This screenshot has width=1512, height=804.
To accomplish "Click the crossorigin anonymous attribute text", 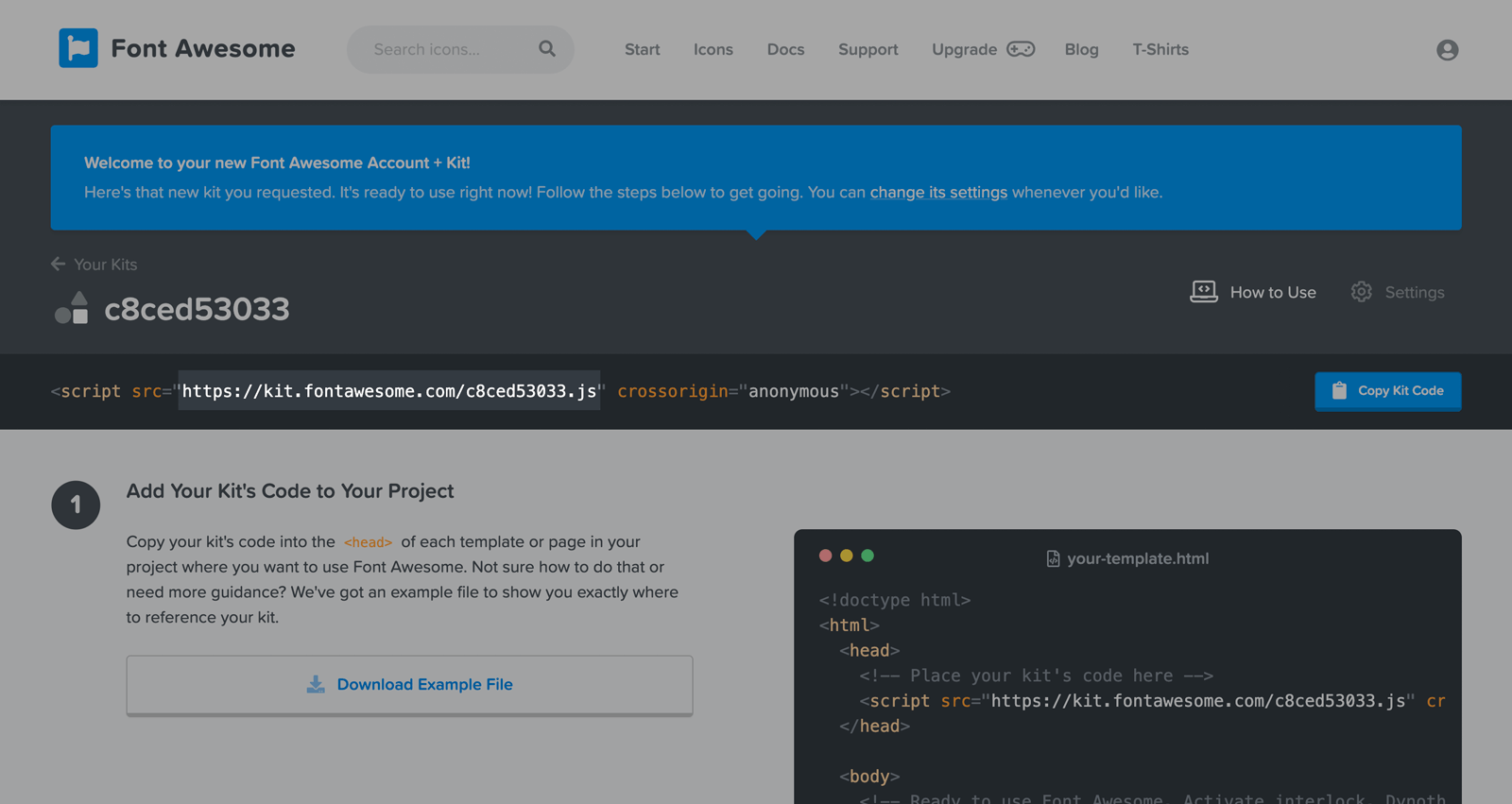I will point(733,391).
